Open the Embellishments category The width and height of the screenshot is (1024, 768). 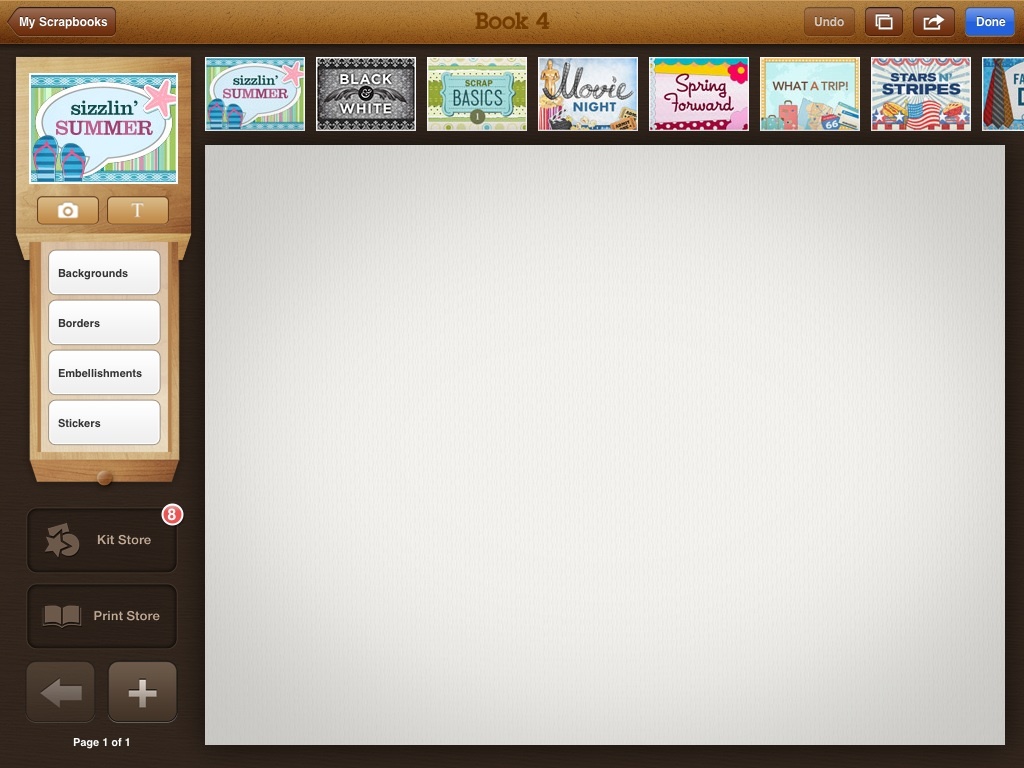point(104,373)
